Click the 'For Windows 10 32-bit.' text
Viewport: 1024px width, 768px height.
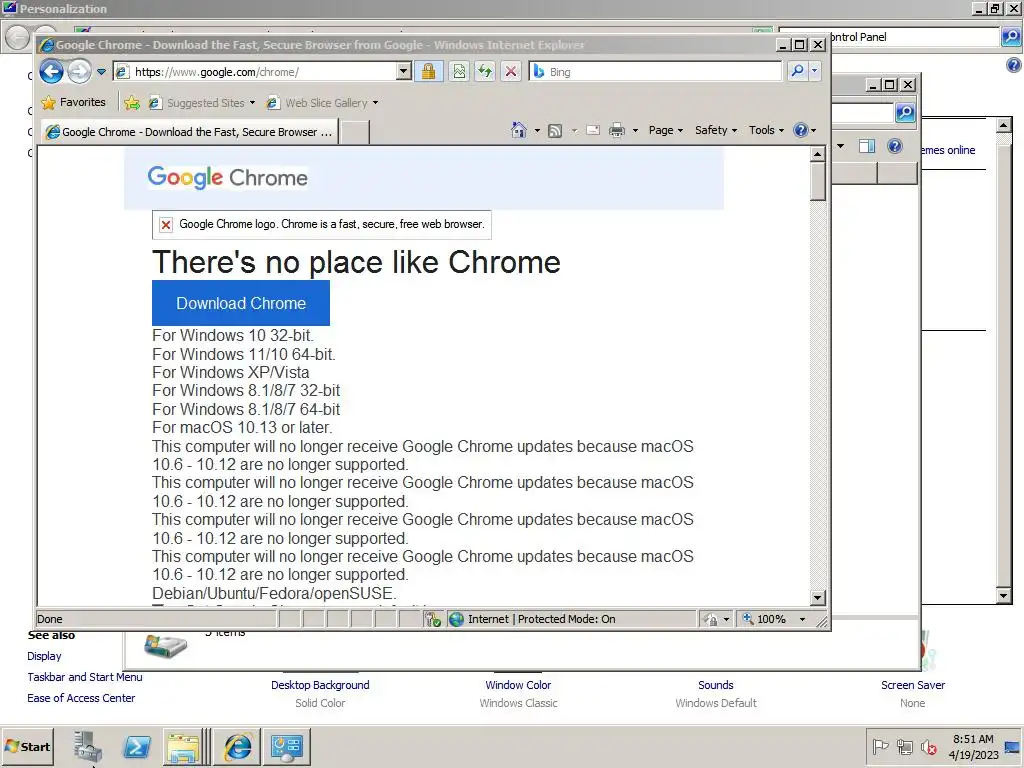232,335
